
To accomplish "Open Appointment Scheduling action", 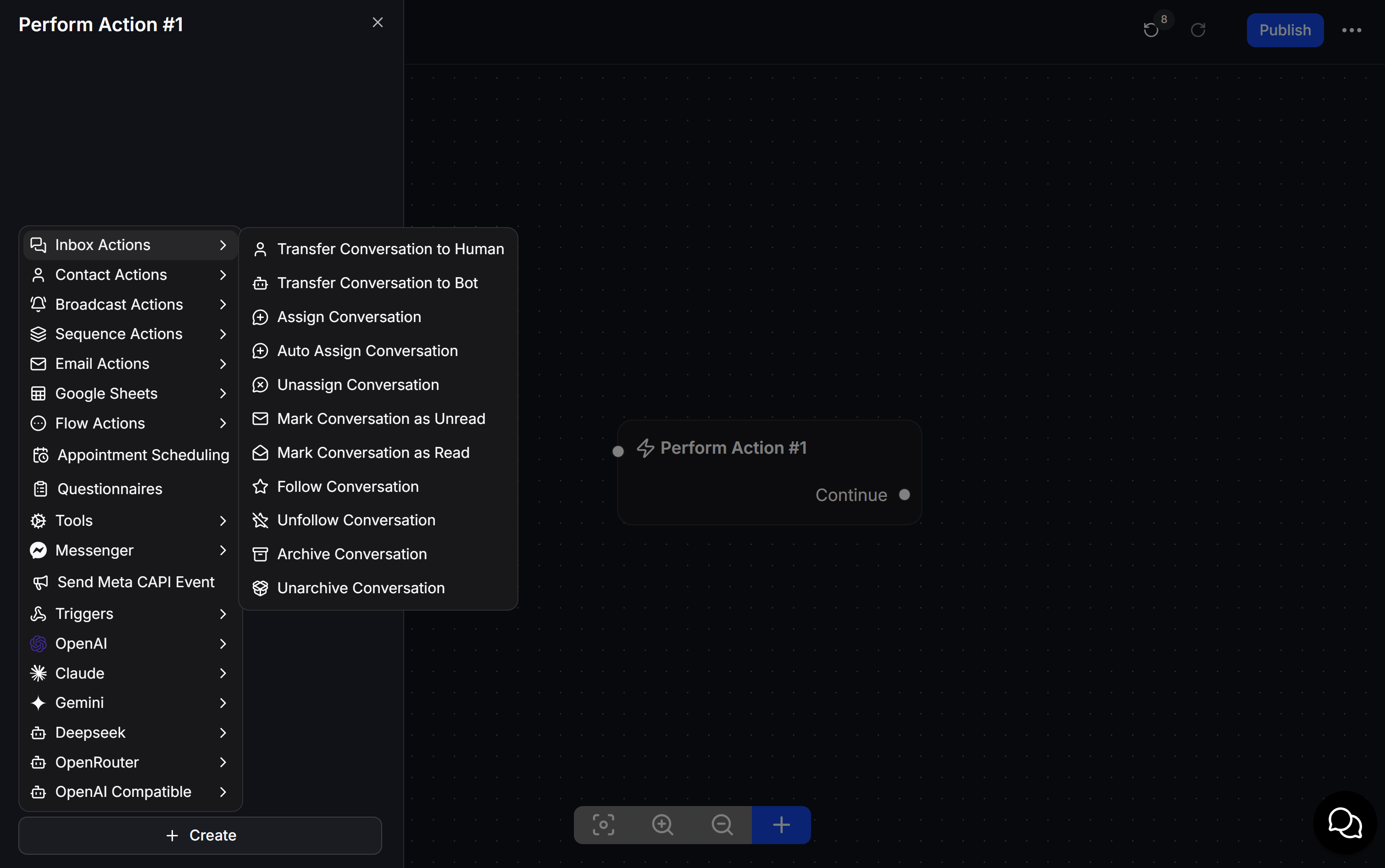I will coord(130,455).
